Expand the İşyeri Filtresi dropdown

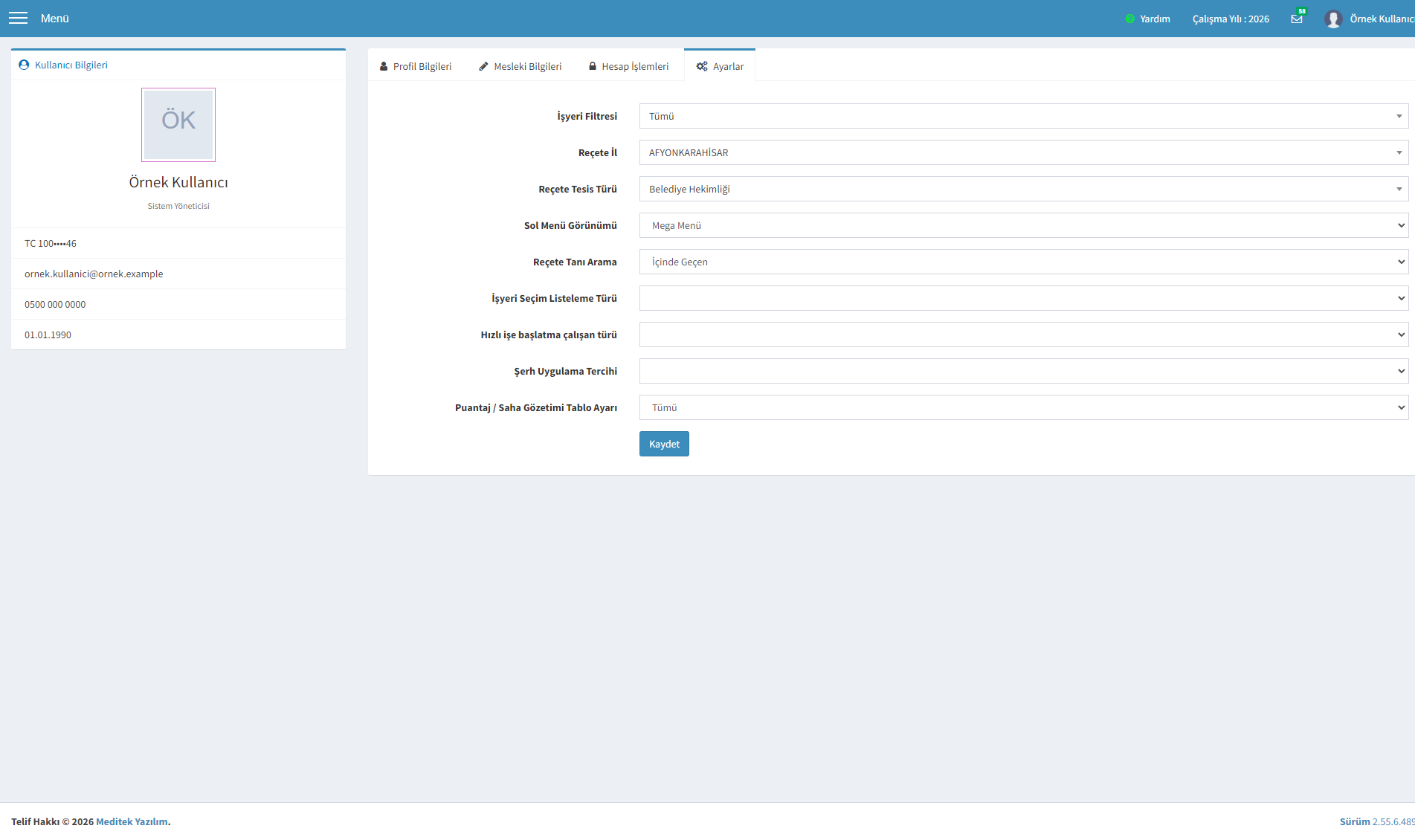[x=1024, y=116]
